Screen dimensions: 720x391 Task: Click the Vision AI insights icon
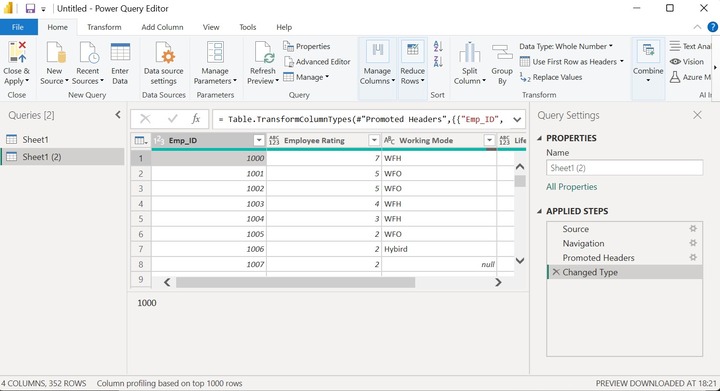click(675, 61)
